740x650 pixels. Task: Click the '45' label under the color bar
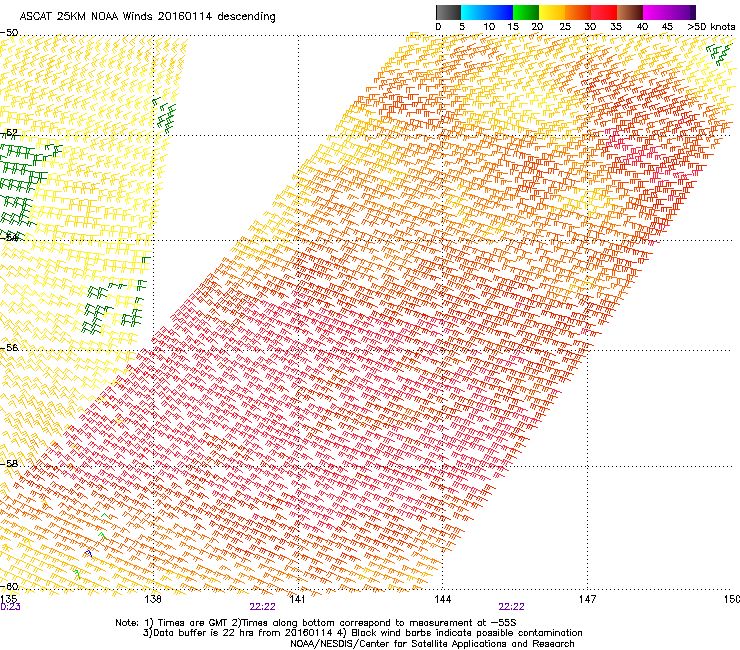(x=667, y=26)
